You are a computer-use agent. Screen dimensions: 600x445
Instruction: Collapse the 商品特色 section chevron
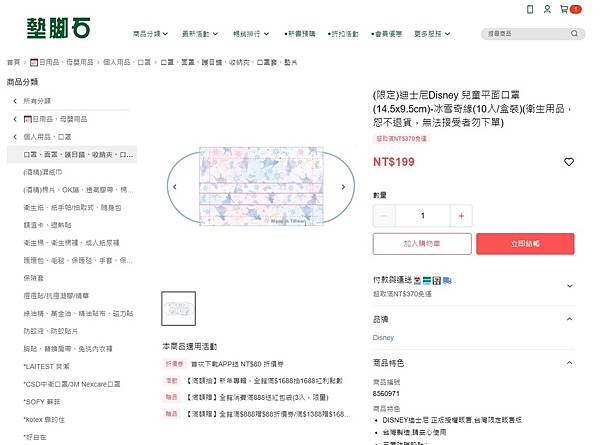[570, 363]
